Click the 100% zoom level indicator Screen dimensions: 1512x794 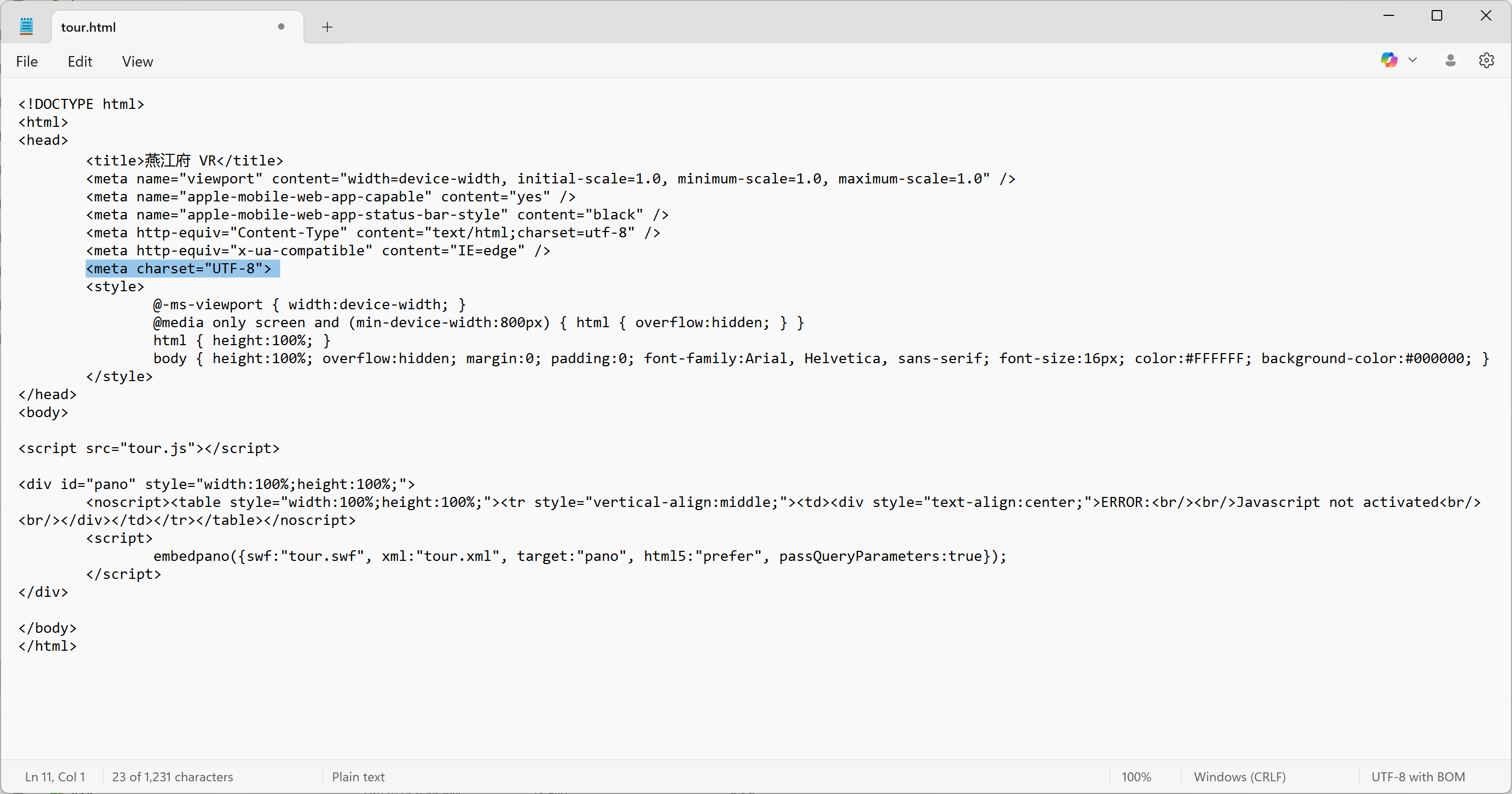[1136, 777]
